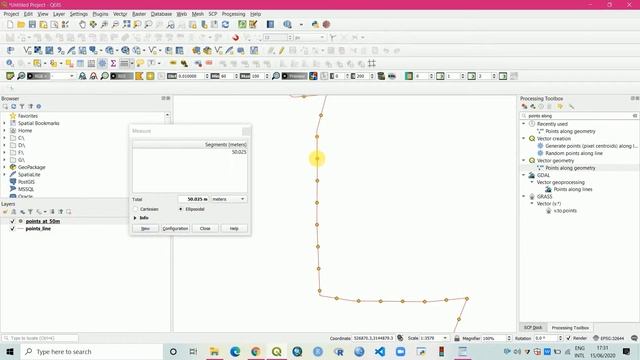Click the EPSG:32644 CRS button
640x360 pixels.
tap(609, 338)
